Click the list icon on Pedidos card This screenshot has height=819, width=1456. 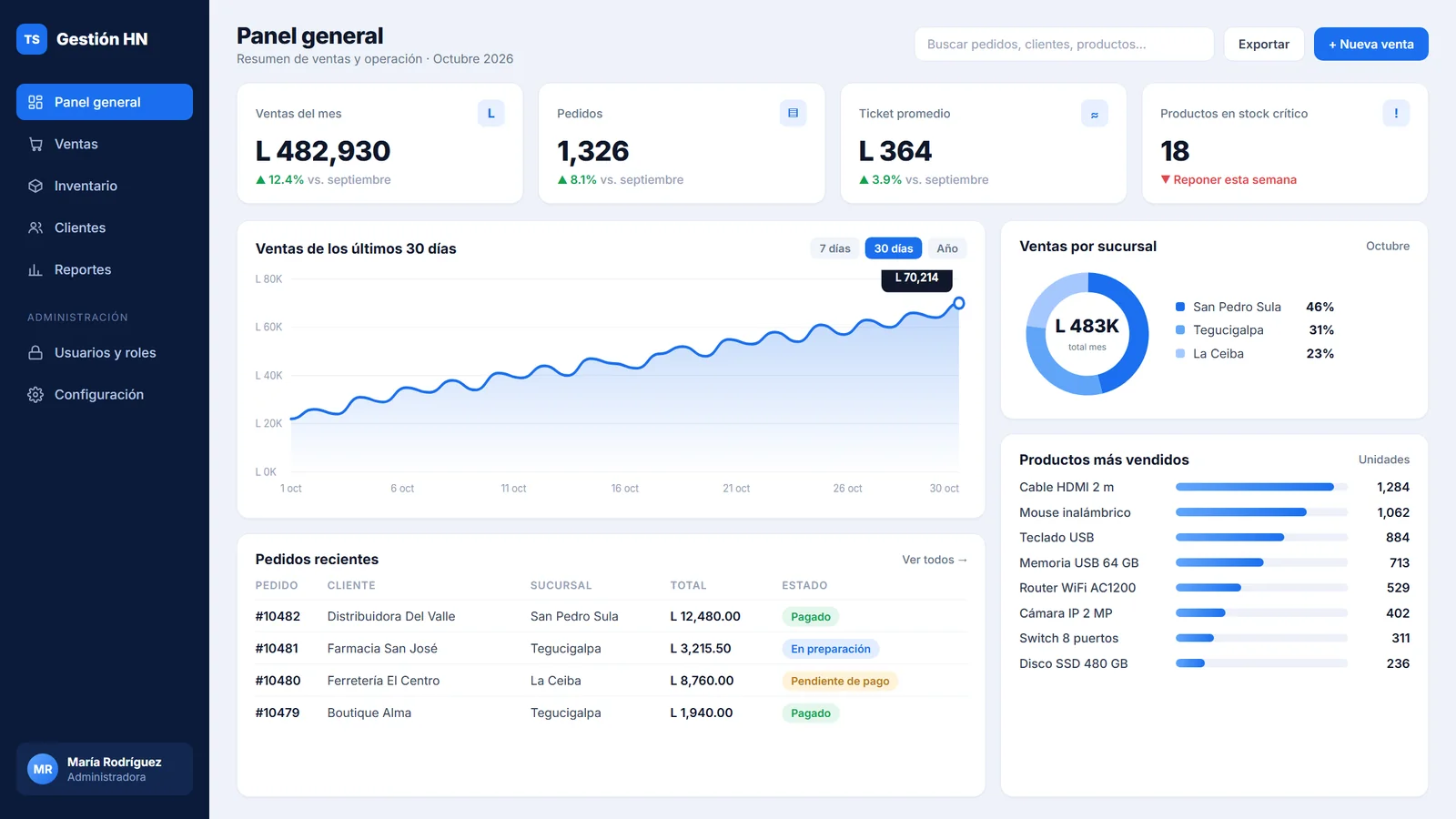[x=793, y=114]
